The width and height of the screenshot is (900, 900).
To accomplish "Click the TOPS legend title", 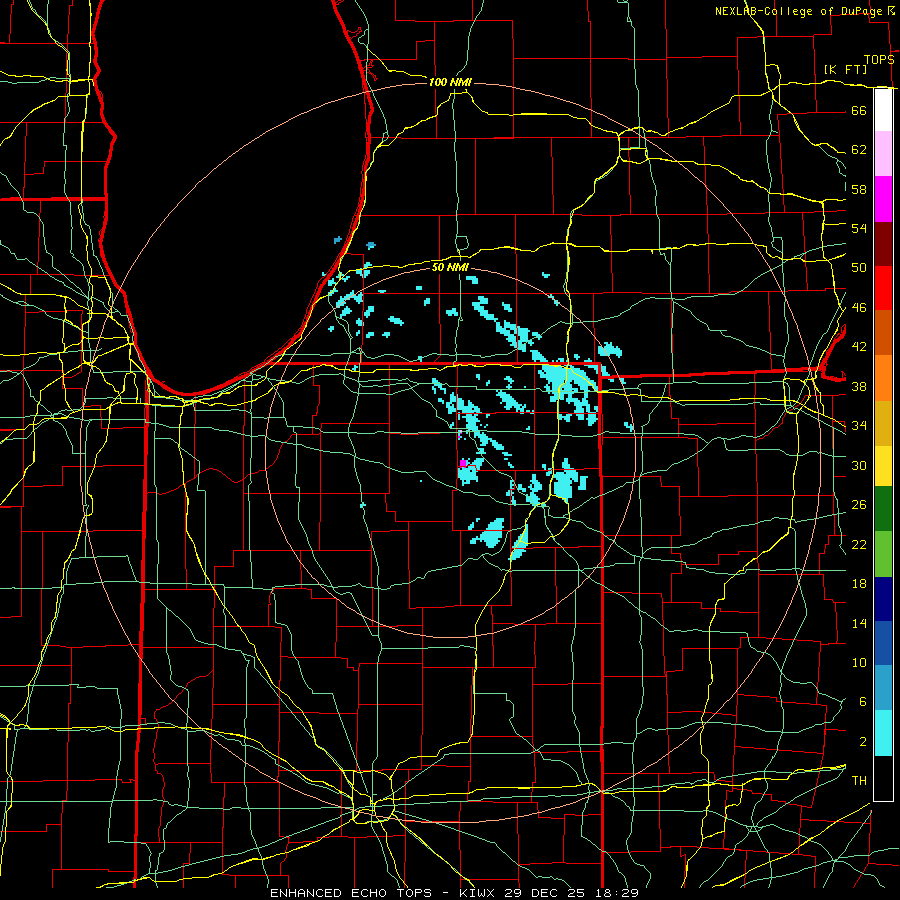I will click(879, 60).
